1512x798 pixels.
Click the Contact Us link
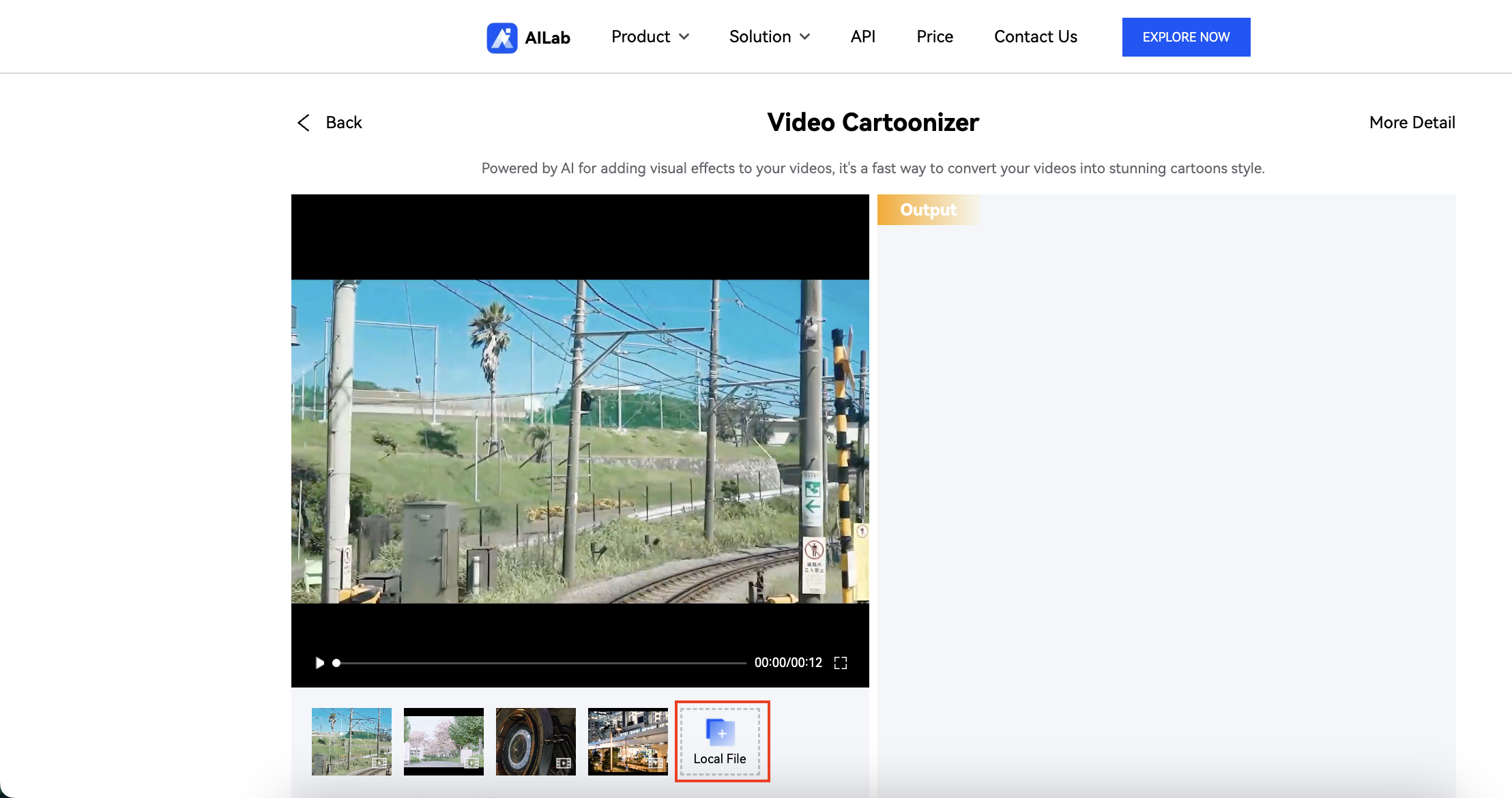point(1035,37)
